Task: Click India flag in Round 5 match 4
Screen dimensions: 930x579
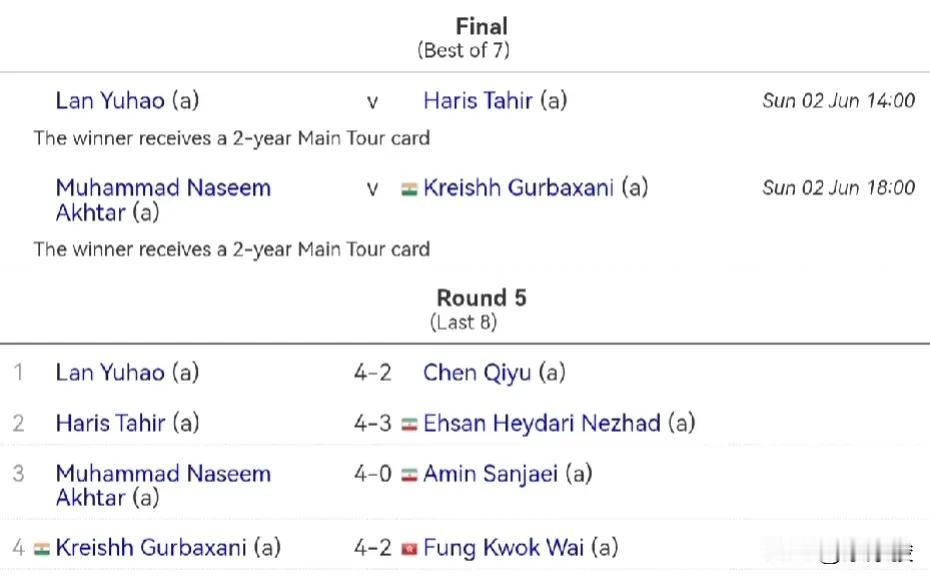Action: click(42, 549)
